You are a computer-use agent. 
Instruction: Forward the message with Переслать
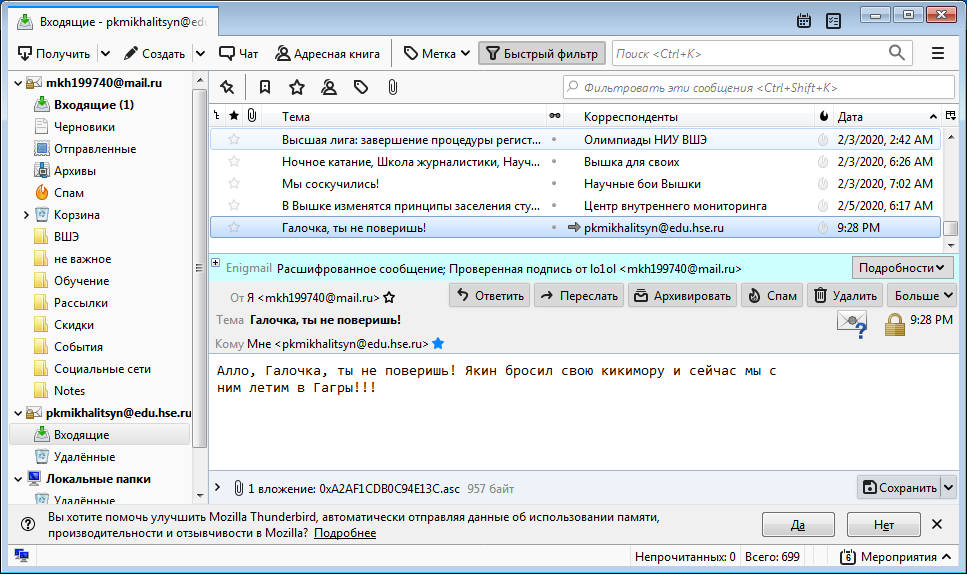point(578,296)
